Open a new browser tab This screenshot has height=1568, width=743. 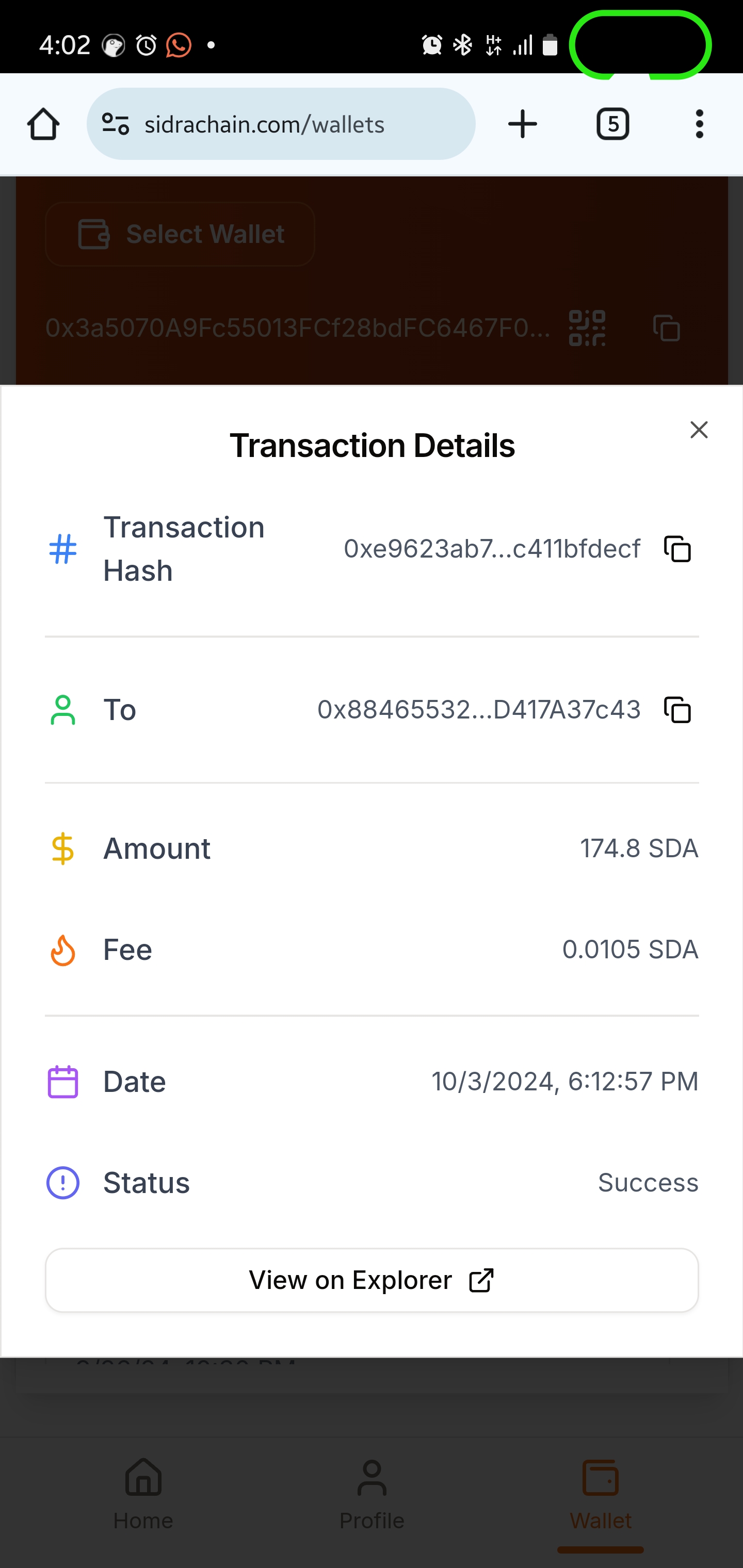523,124
